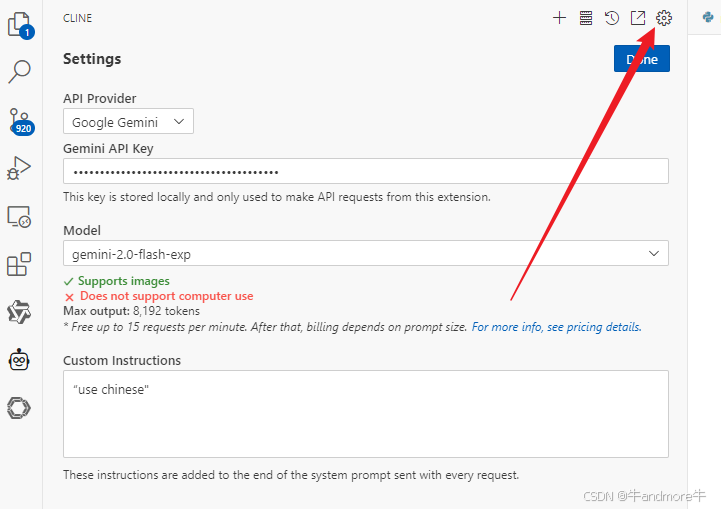Open Cline in editor pop-out icon

[x=638, y=18]
